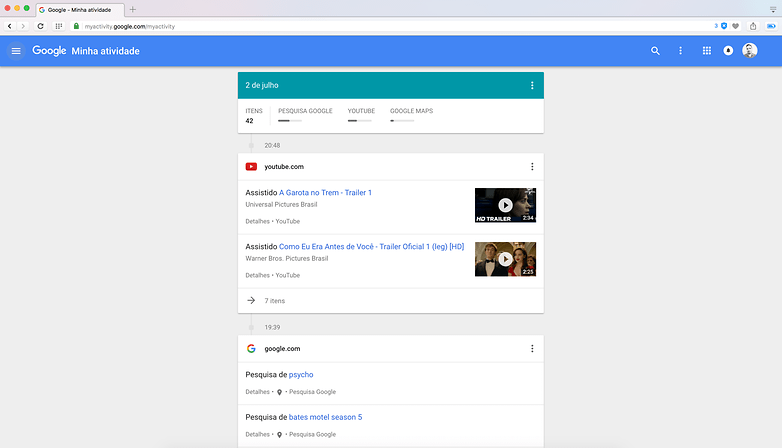
Task: Click the secure lock icon
Action: click(76, 26)
